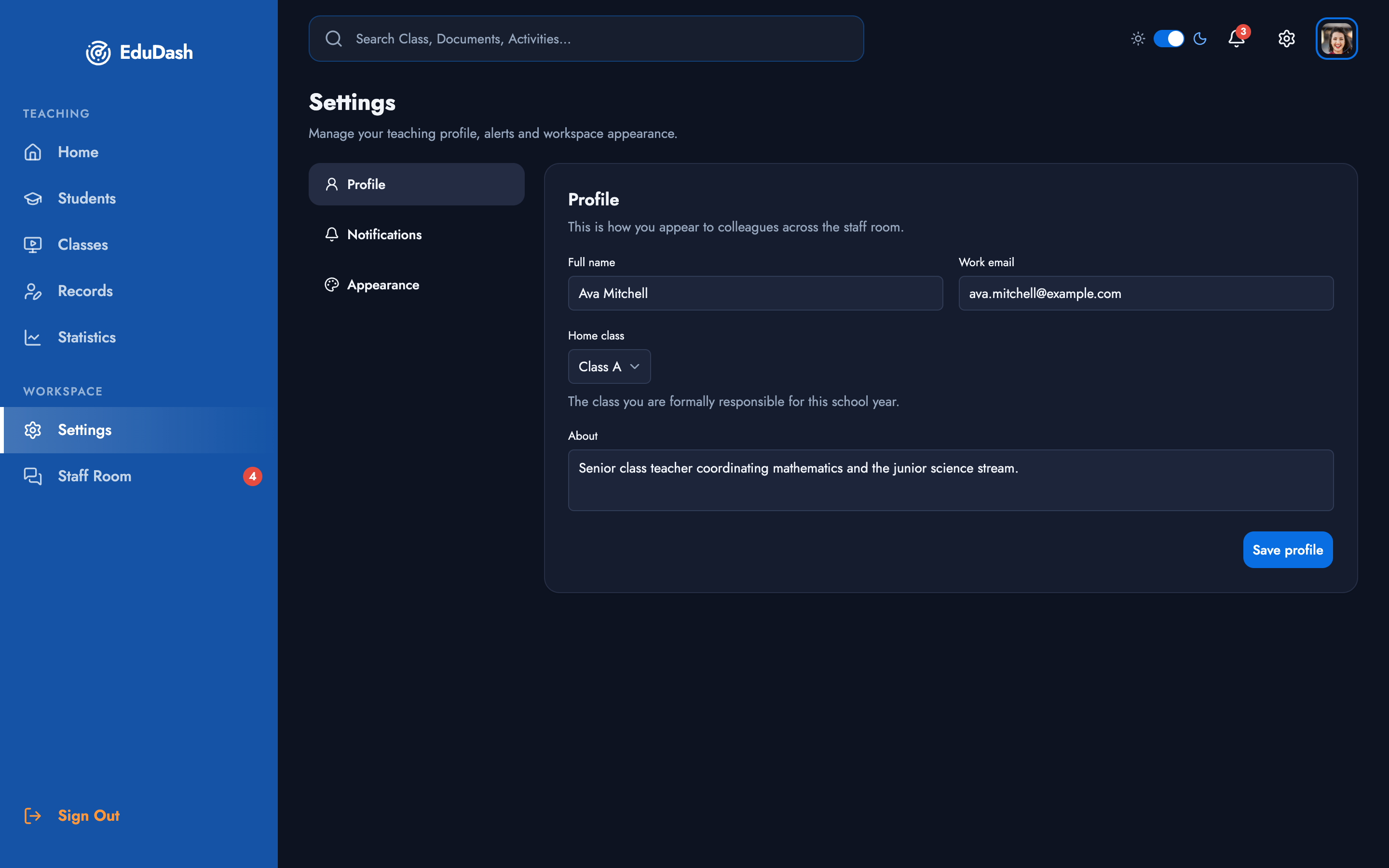Click the Settings page heading

[353, 103]
